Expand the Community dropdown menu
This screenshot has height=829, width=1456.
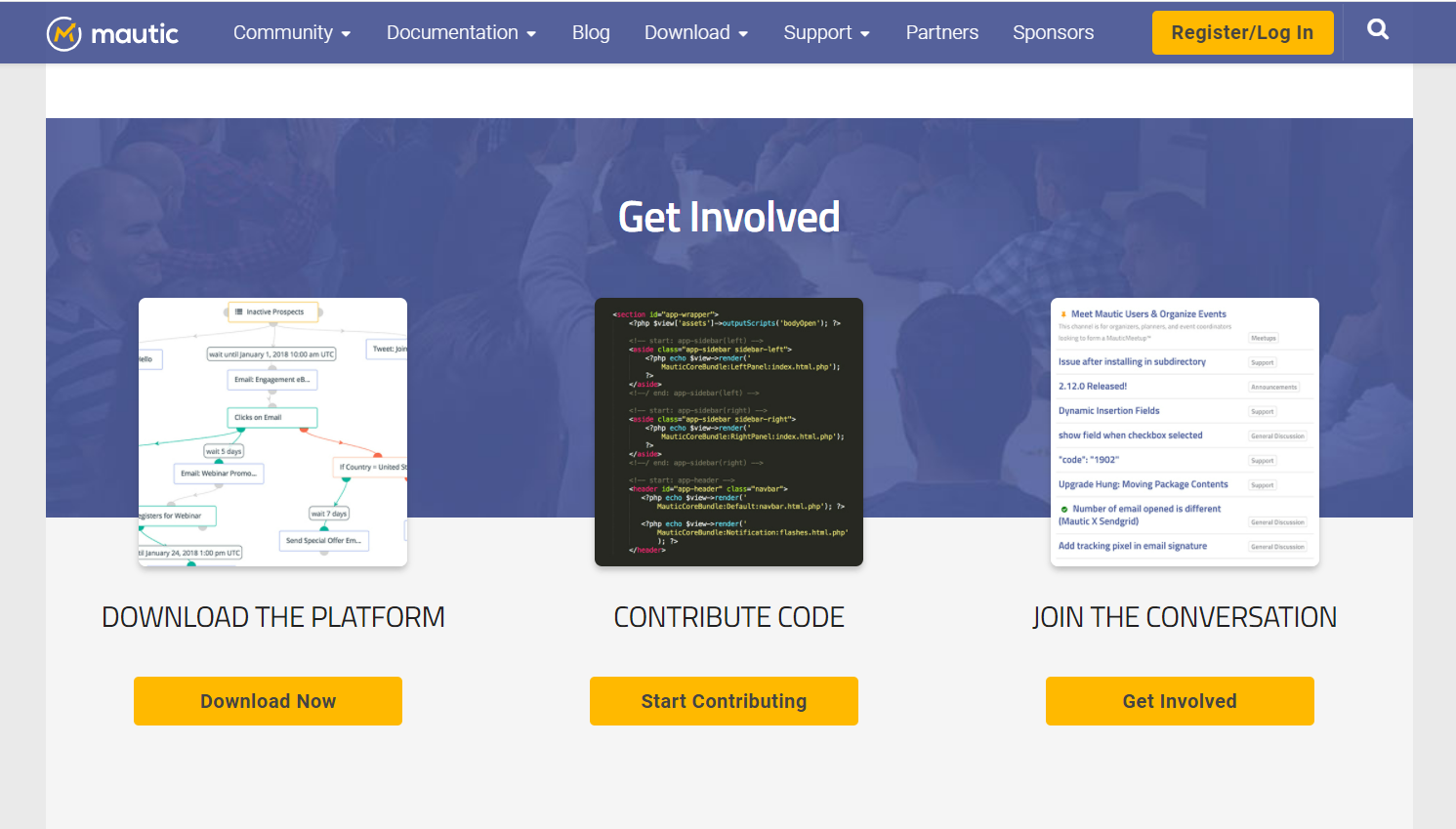(x=292, y=32)
